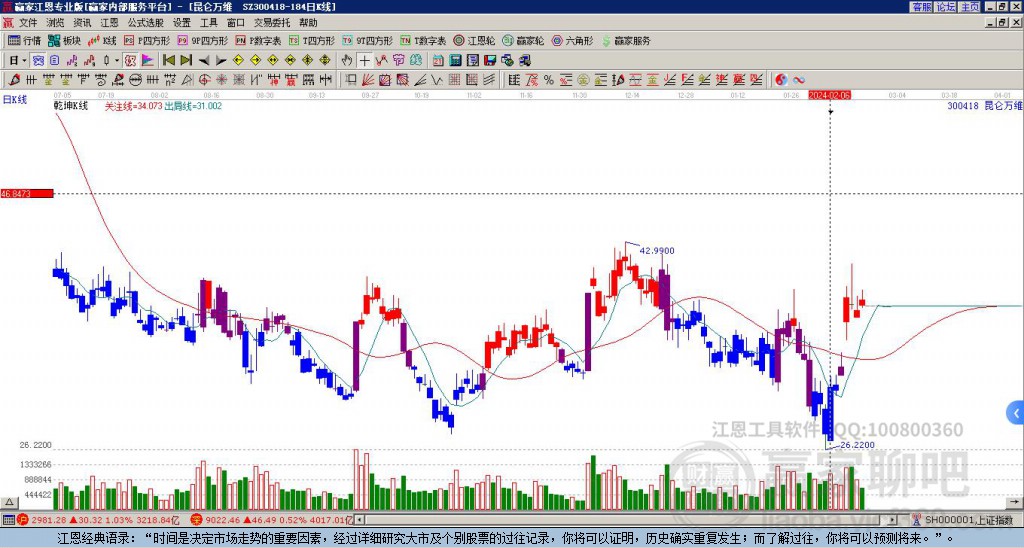This screenshot has height=548, width=1024.
Task: Open the 9P四方形 tool
Action: [x=202, y=40]
